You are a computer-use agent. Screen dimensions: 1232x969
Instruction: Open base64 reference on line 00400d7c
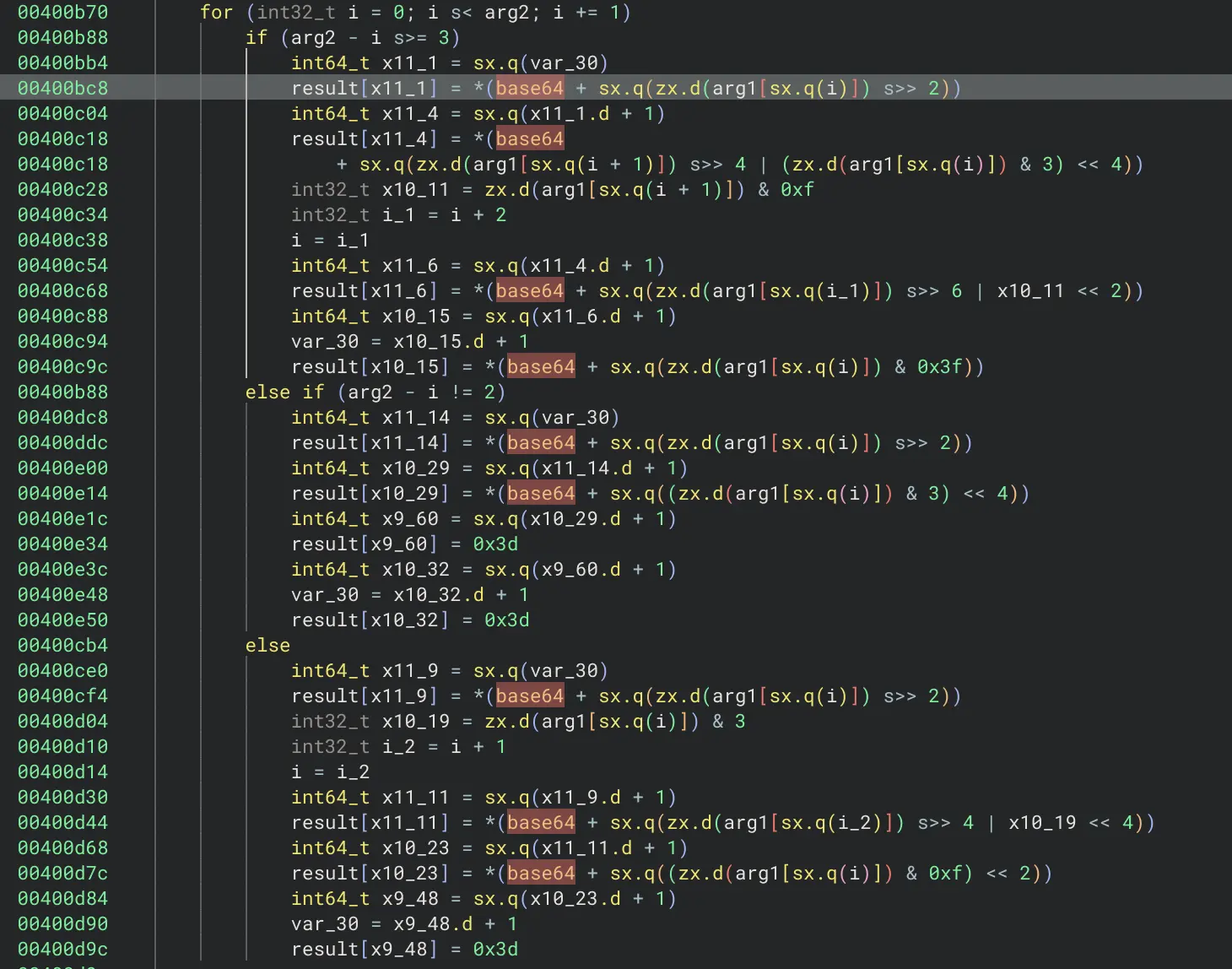coord(541,874)
